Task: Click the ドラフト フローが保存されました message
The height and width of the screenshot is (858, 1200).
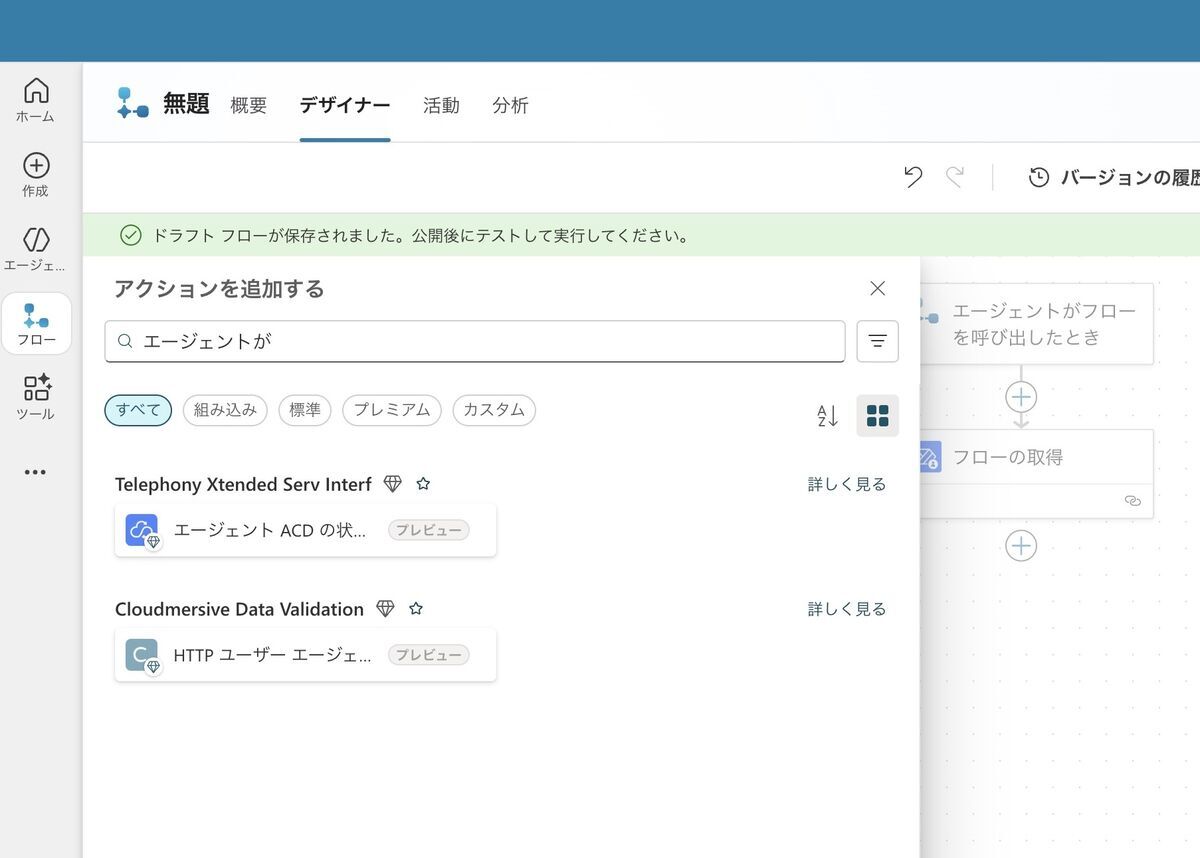Action: click(421, 237)
